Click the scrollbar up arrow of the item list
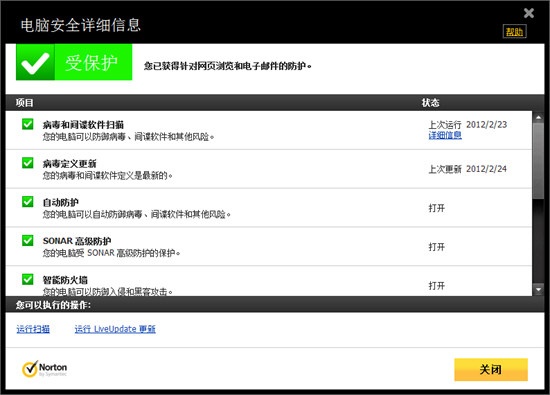550x395 pixels. pyautogui.click(x=538, y=118)
